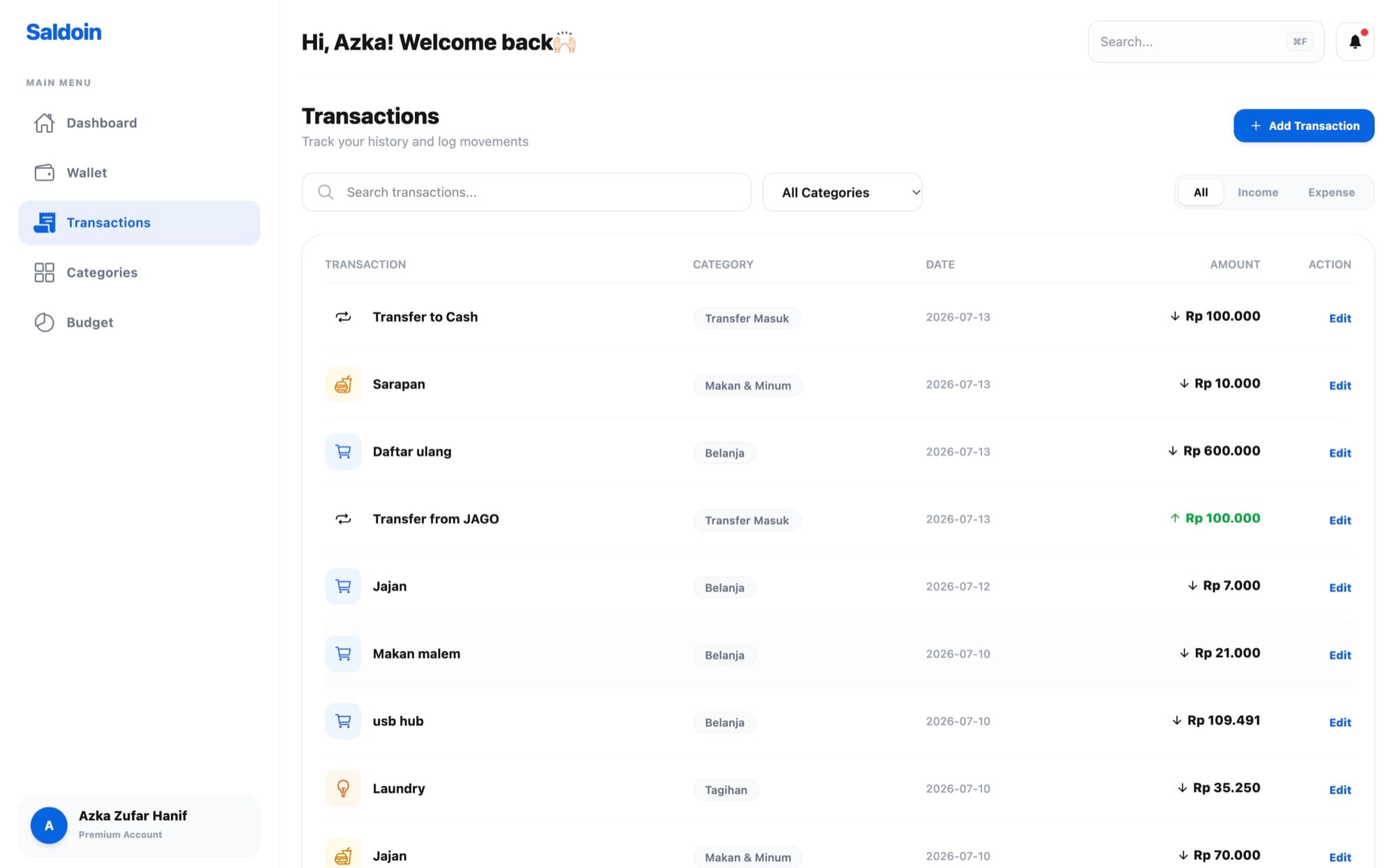Click the Transactions receipt icon
Viewport: 1397px width, 868px height.
pyautogui.click(x=44, y=223)
